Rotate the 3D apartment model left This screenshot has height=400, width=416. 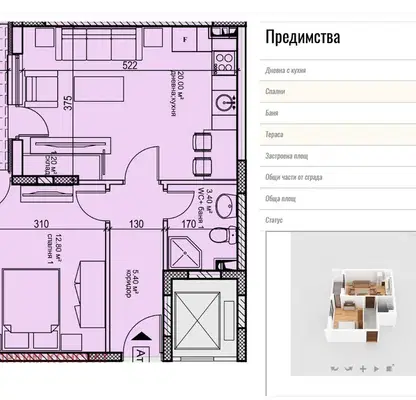click(x=334, y=369)
